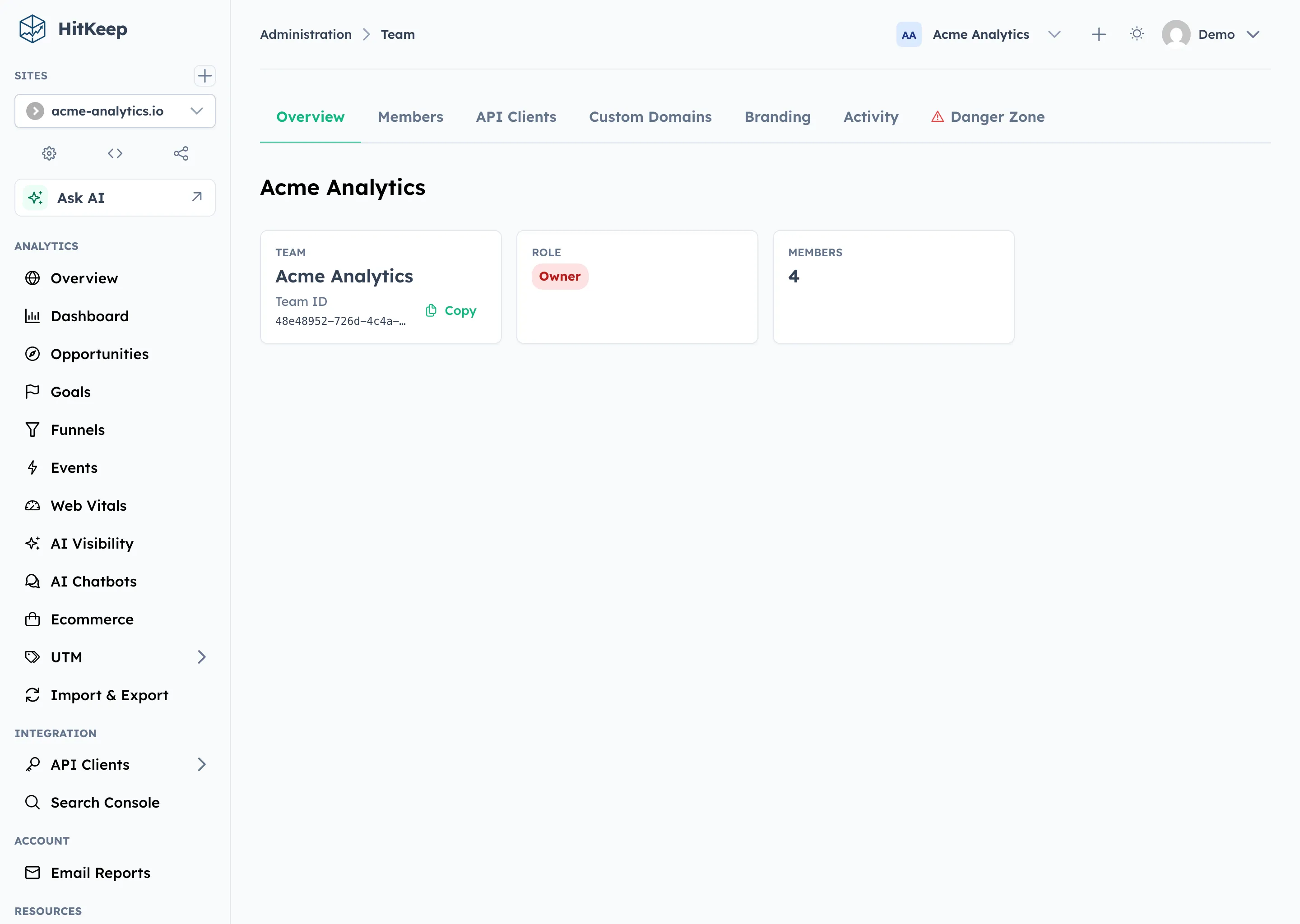Click the members count 4
Screen dimensions: 1300x924
794,277
